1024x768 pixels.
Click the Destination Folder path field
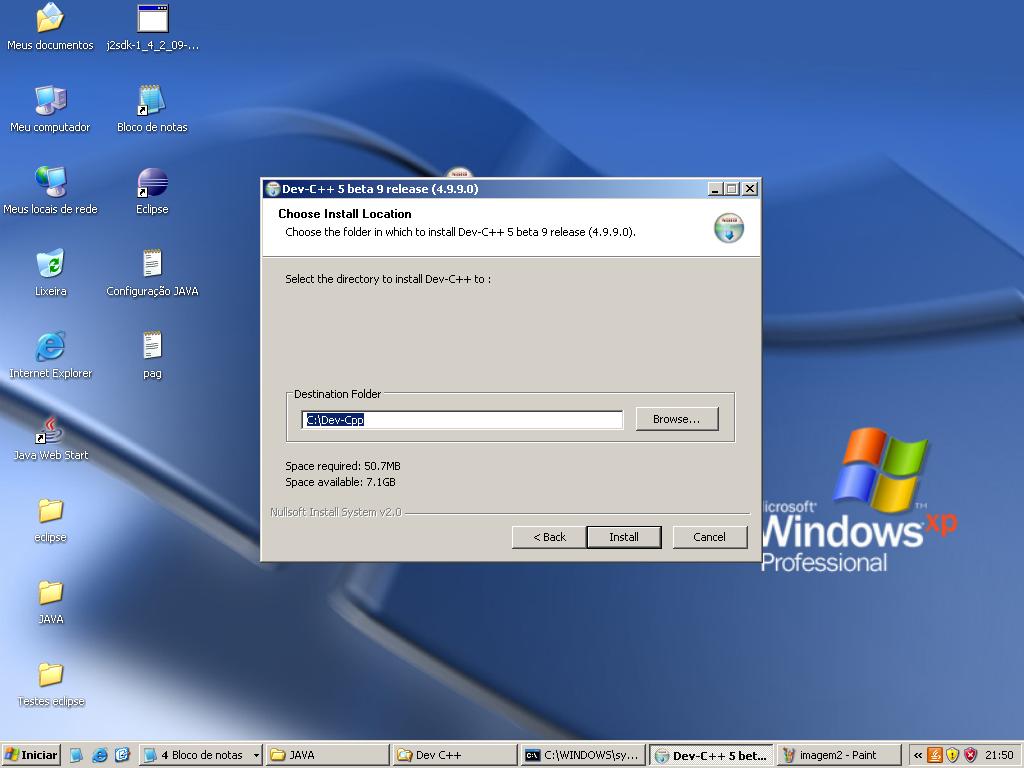(462, 420)
